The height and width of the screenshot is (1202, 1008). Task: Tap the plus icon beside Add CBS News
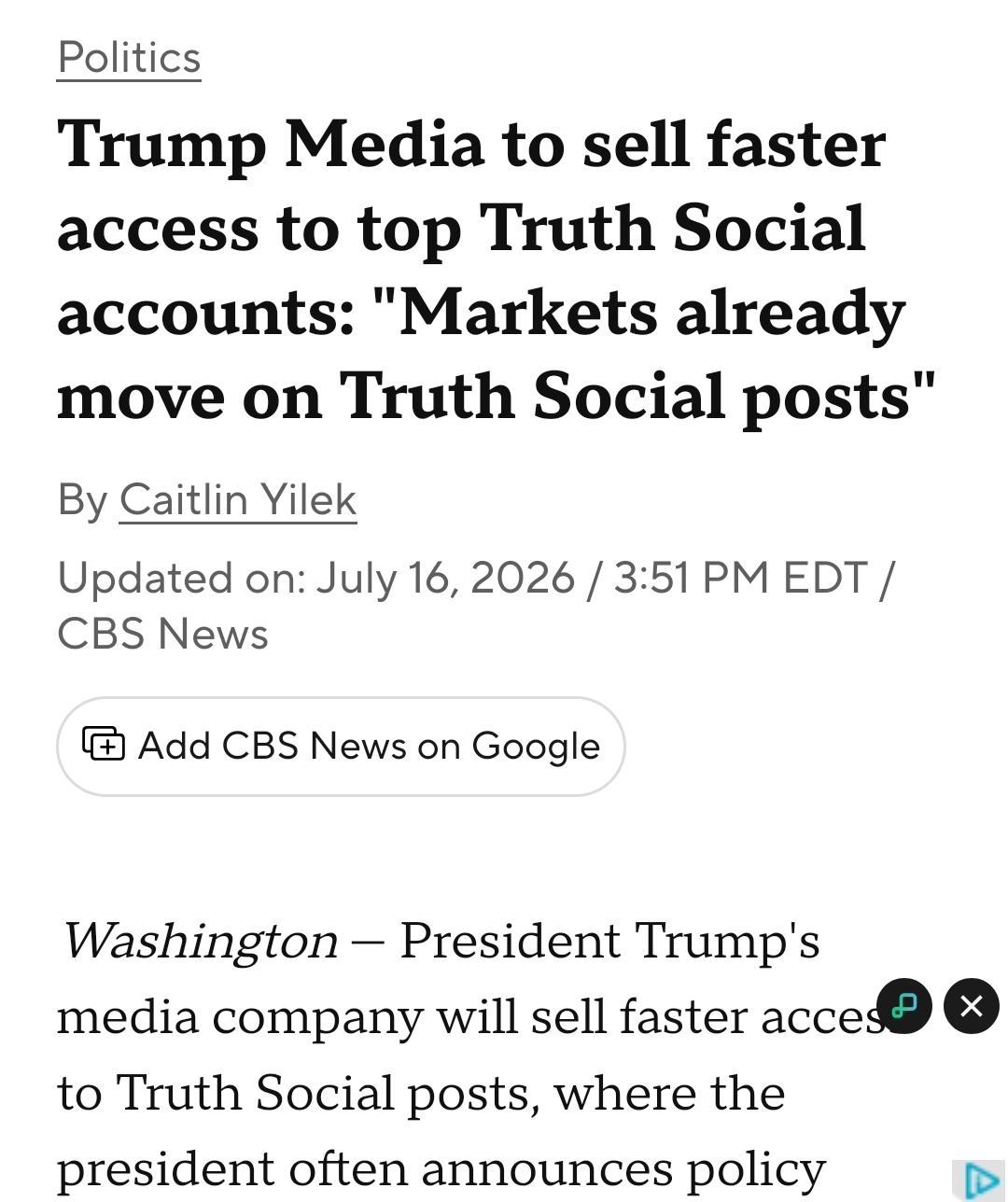[x=104, y=745]
